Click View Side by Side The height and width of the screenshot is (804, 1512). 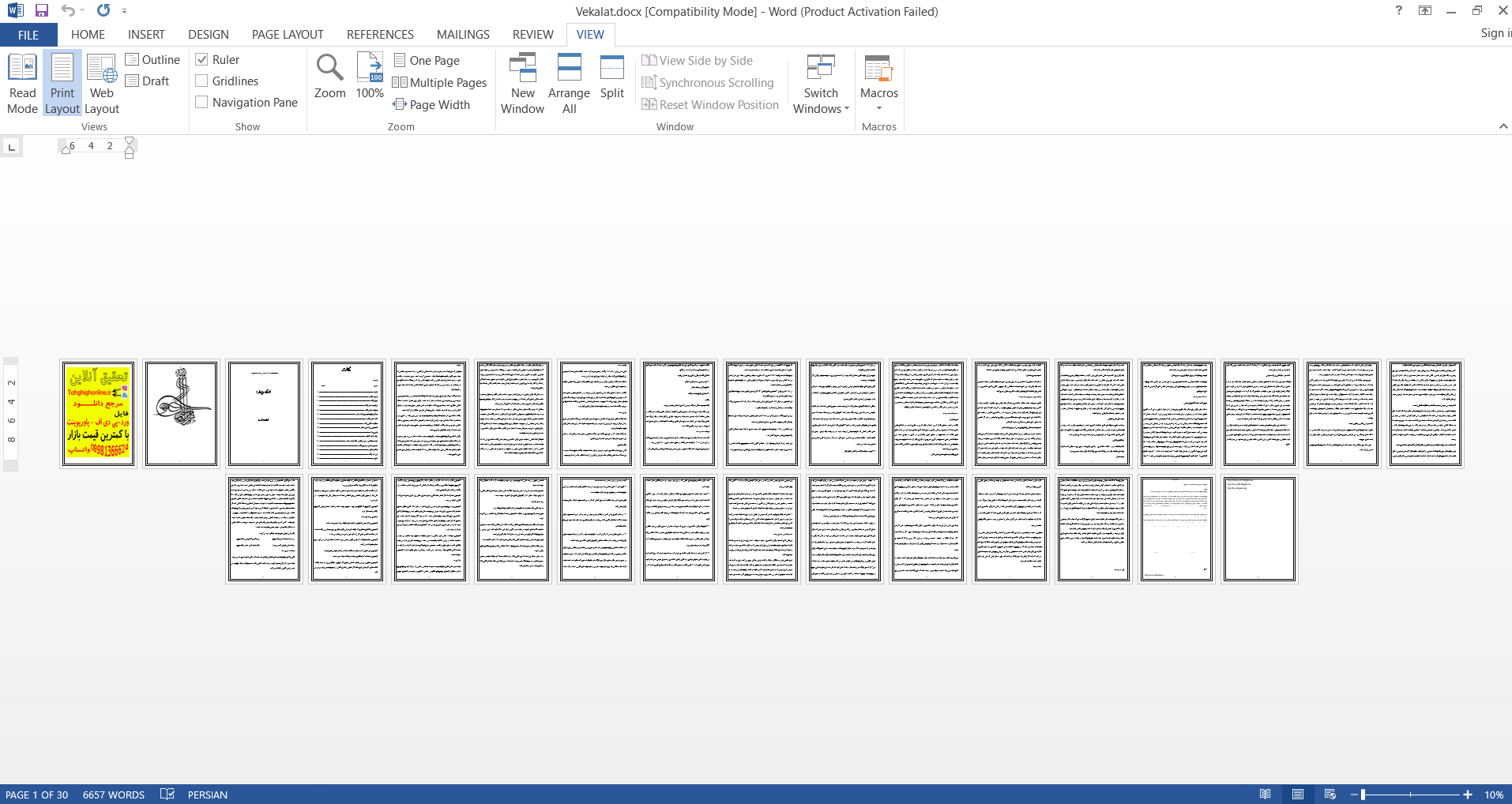tap(698, 61)
